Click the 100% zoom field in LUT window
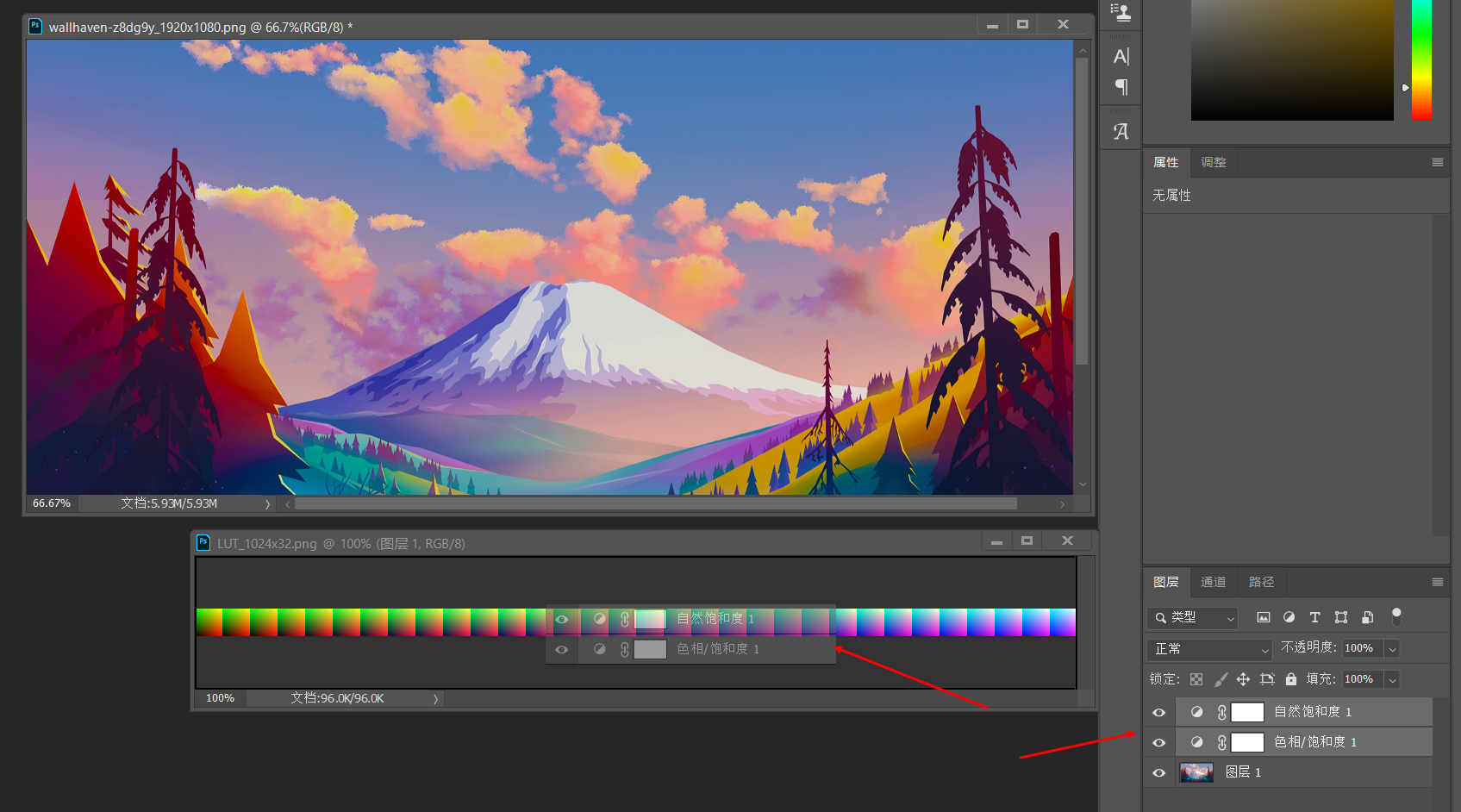This screenshot has width=1461, height=812. [x=220, y=698]
